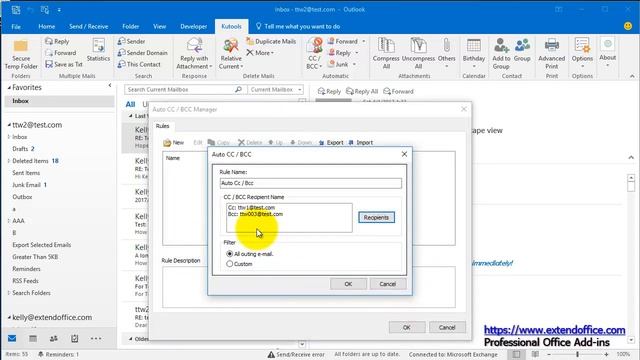Click Export in the Manager toolbar

(331, 142)
